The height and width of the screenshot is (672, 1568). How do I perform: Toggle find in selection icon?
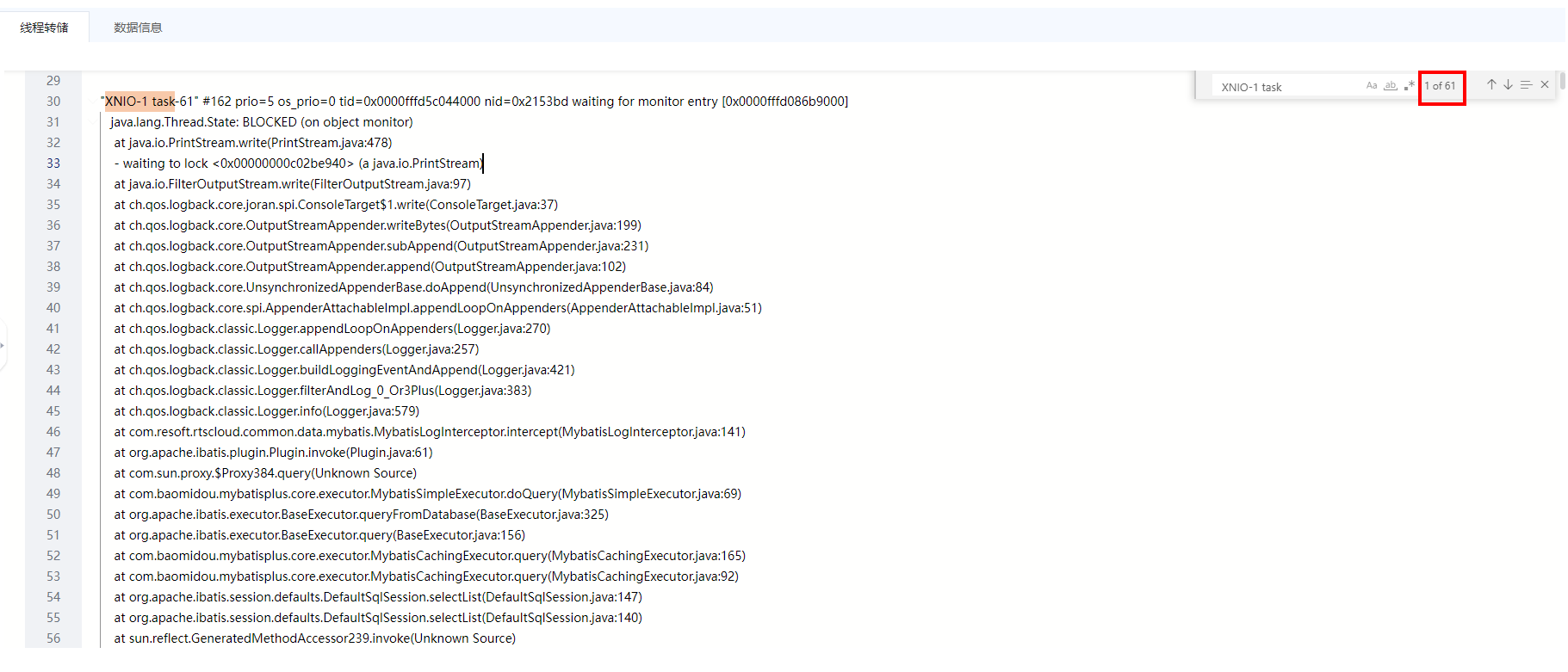point(1526,85)
